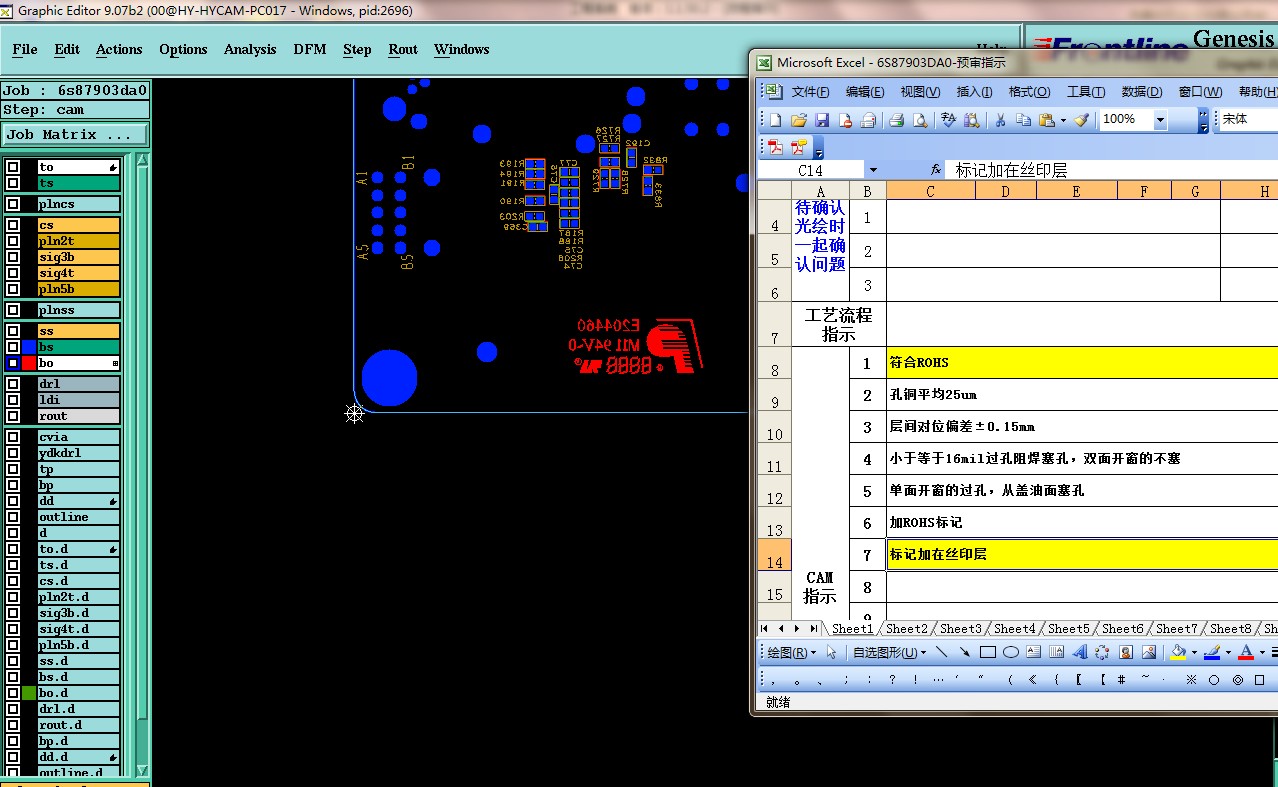Image resolution: width=1278 pixels, height=787 pixels.
Task: Open the zoom 100% dropdown in Excel
Action: (1160, 120)
